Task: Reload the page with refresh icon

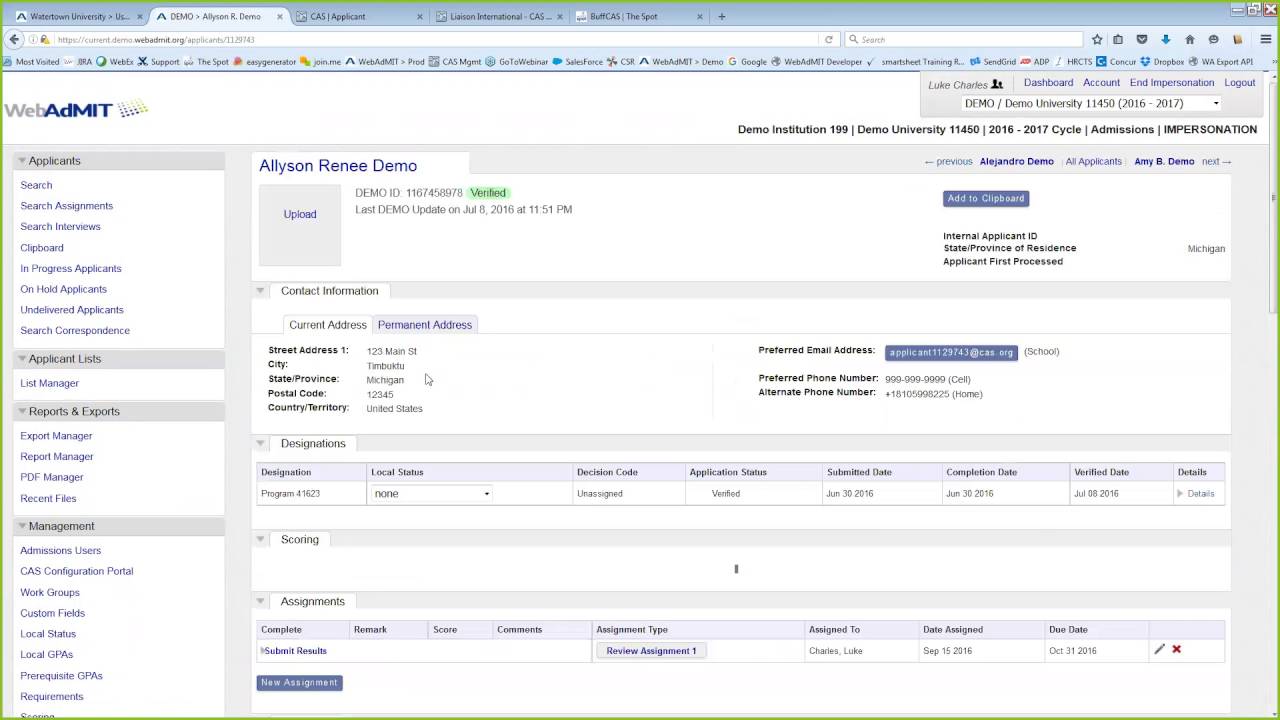Action: coord(828,39)
